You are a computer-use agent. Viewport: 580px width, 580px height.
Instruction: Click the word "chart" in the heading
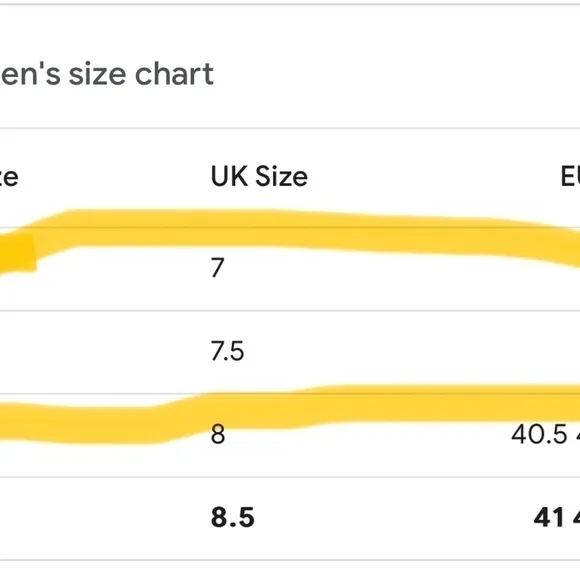coord(174,74)
